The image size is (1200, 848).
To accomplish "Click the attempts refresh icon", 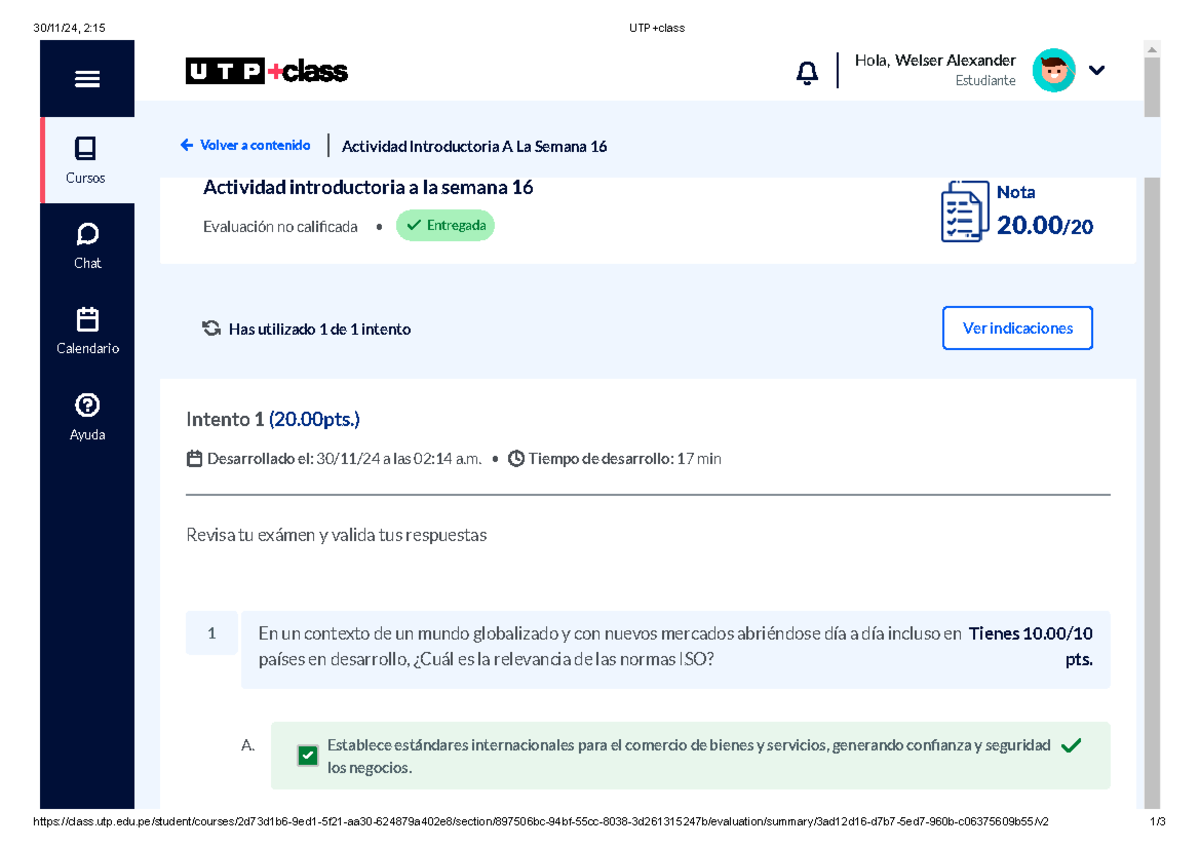I will (211, 327).
